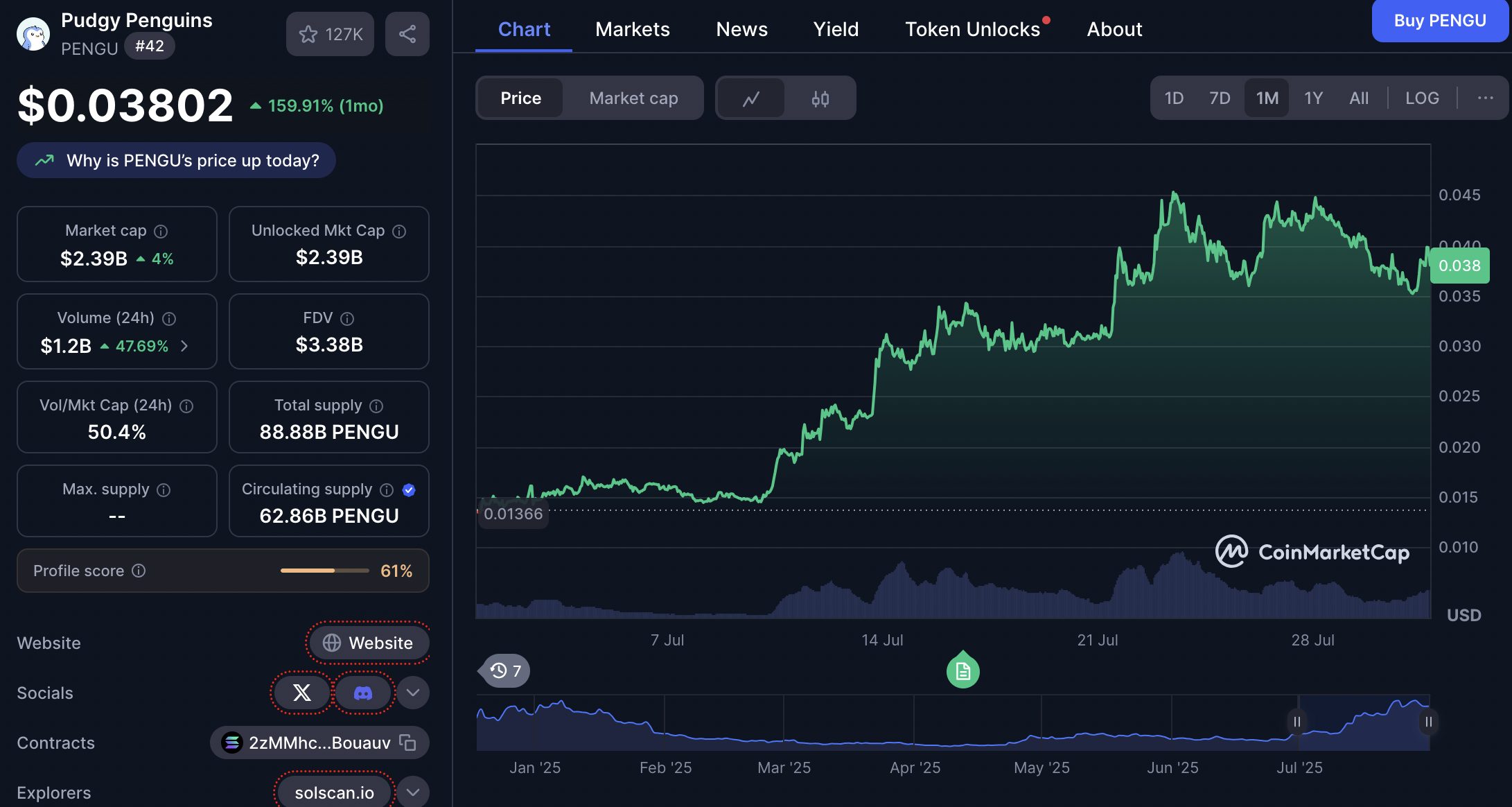Open solscan.io explorer link
The width and height of the screenshot is (1512, 807).
[334, 792]
